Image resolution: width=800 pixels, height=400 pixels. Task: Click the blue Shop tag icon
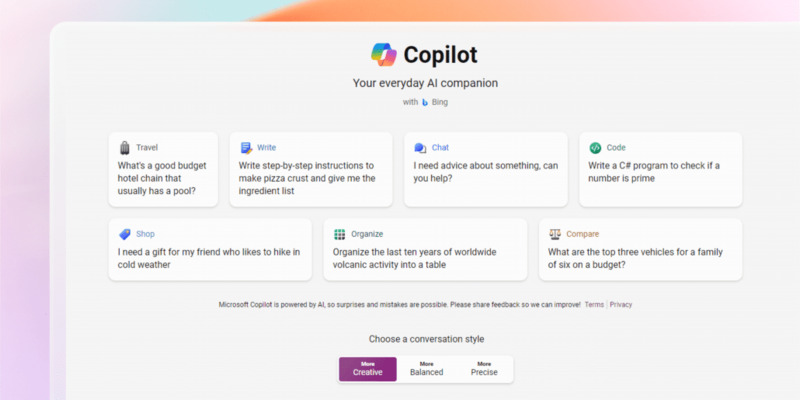124,234
